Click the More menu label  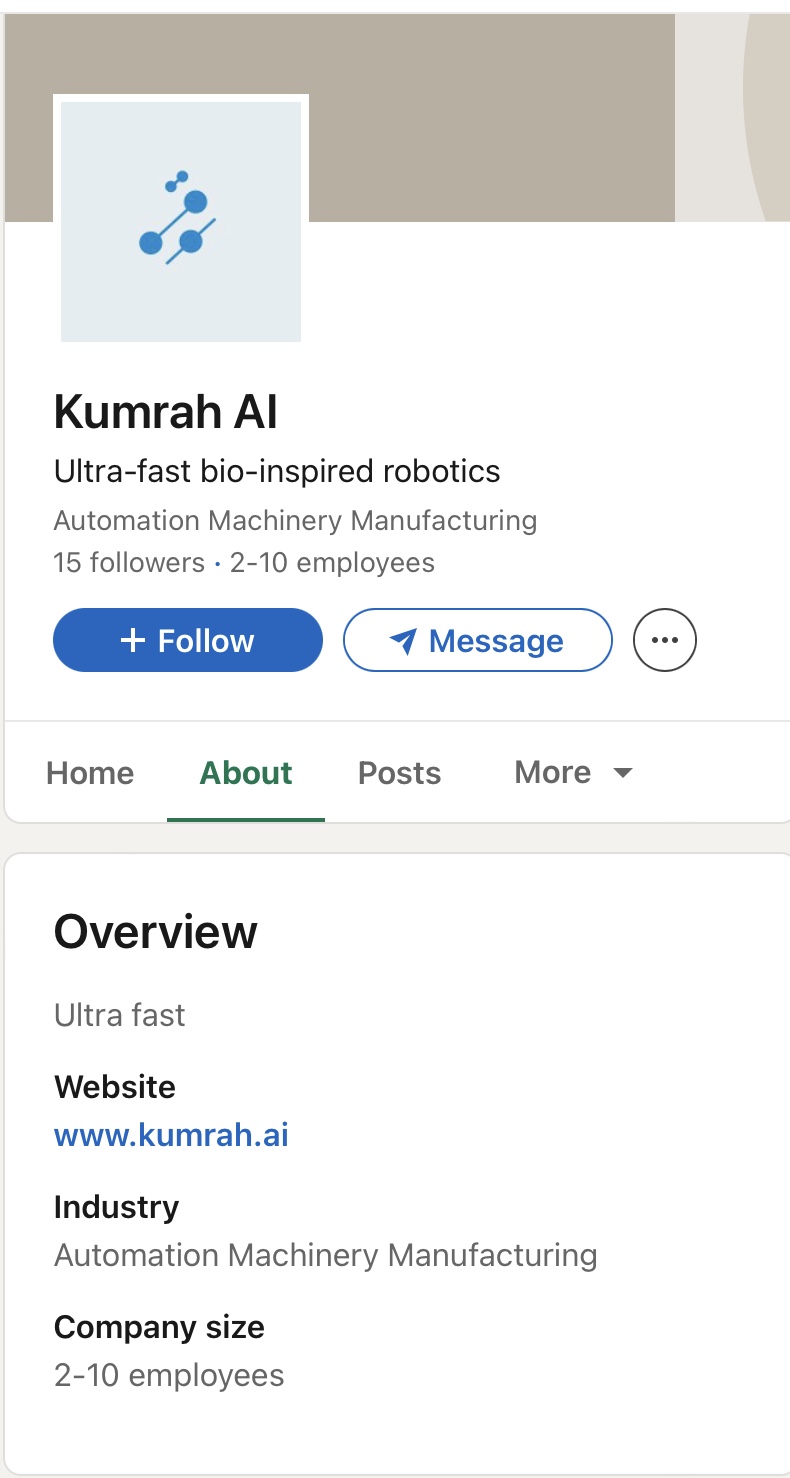pyautogui.click(x=553, y=773)
